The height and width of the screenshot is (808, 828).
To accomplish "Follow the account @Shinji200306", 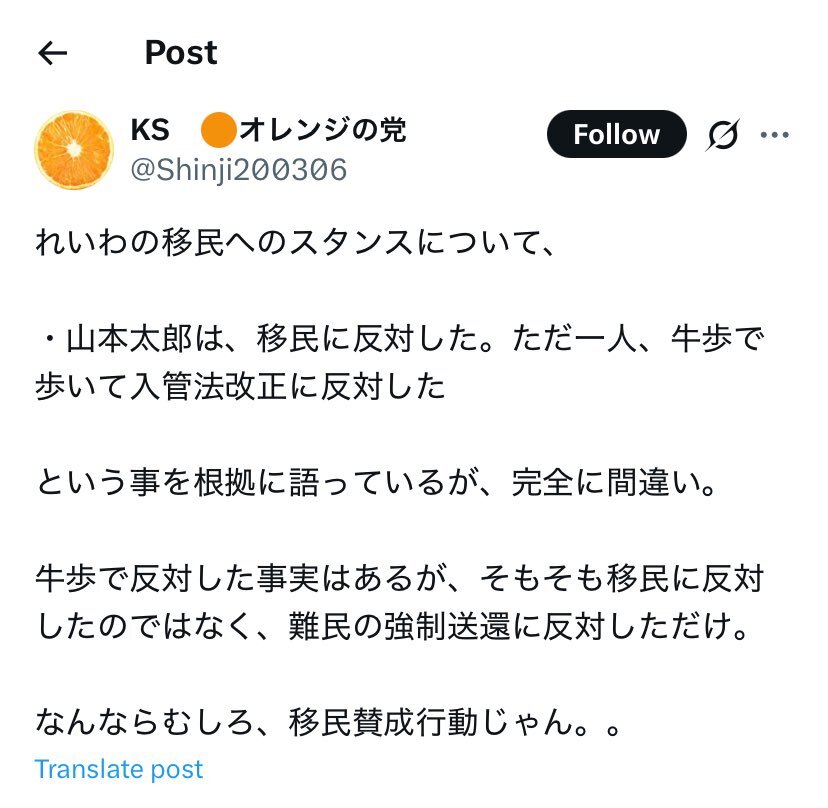I will coord(616,134).
